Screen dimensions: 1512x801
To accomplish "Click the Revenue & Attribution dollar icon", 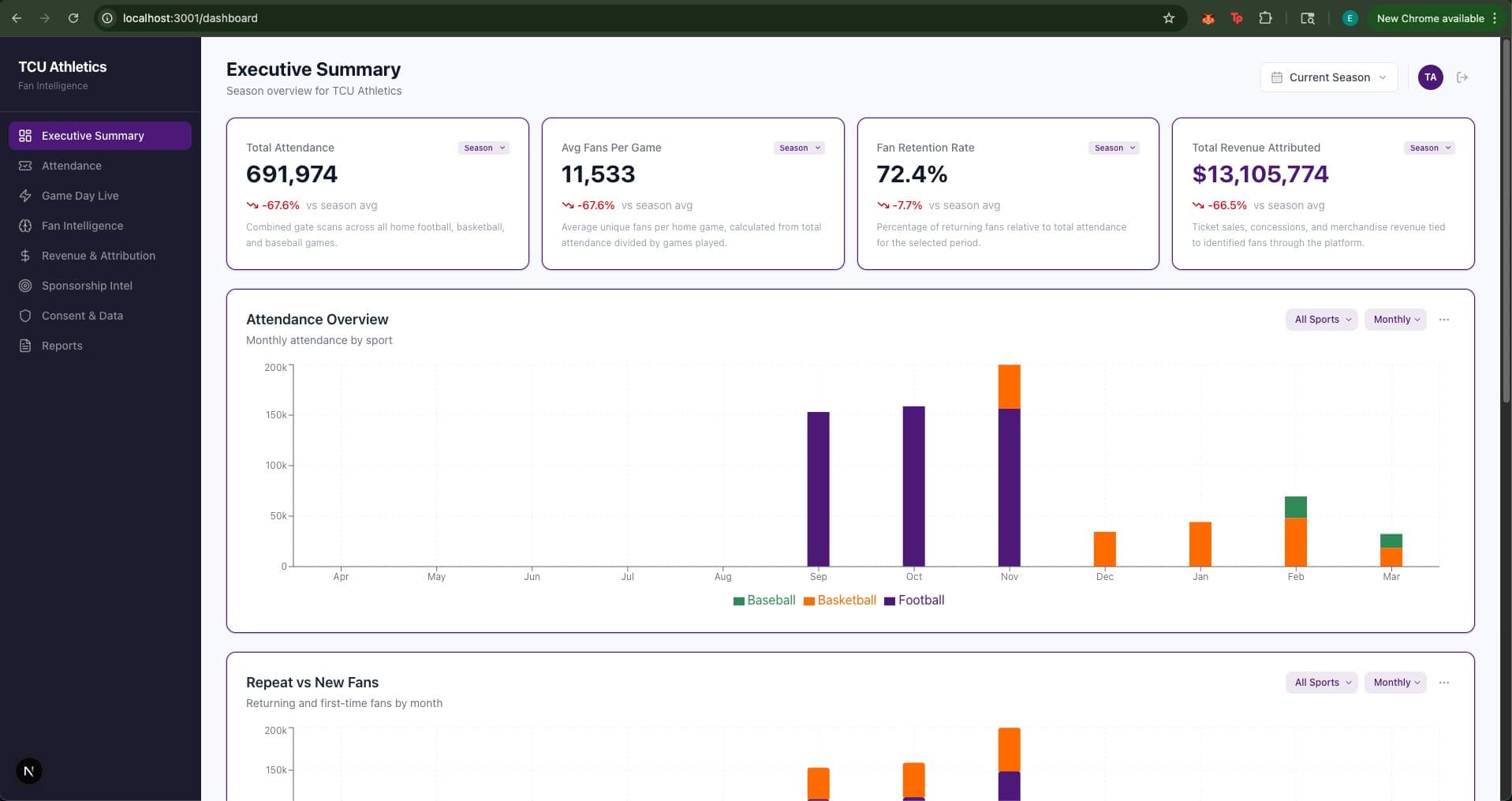I will pos(25,256).
